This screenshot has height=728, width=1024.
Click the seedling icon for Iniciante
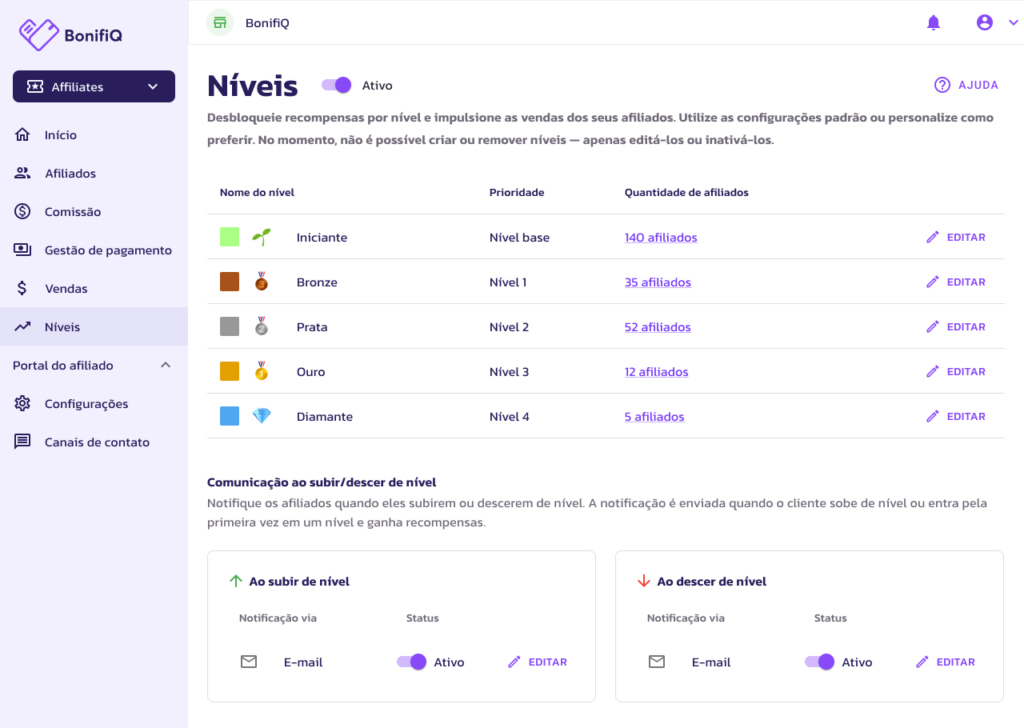(261, 237)
